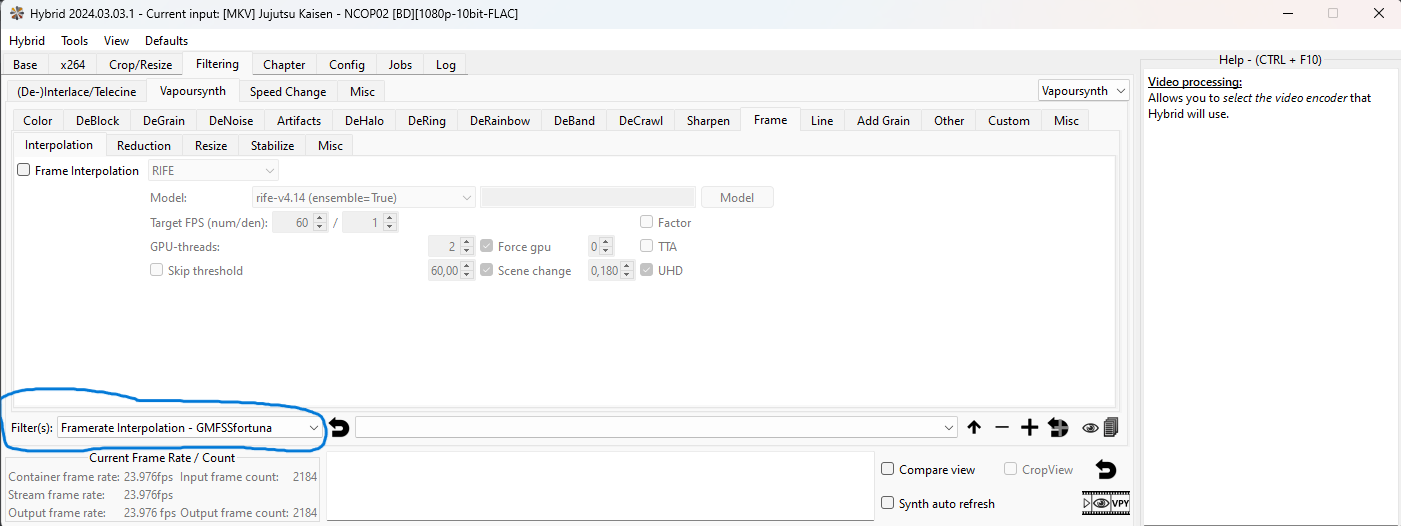Click the minus icon in filter row
Viewport: 1401px width, 526px height.
point(1002,428)
